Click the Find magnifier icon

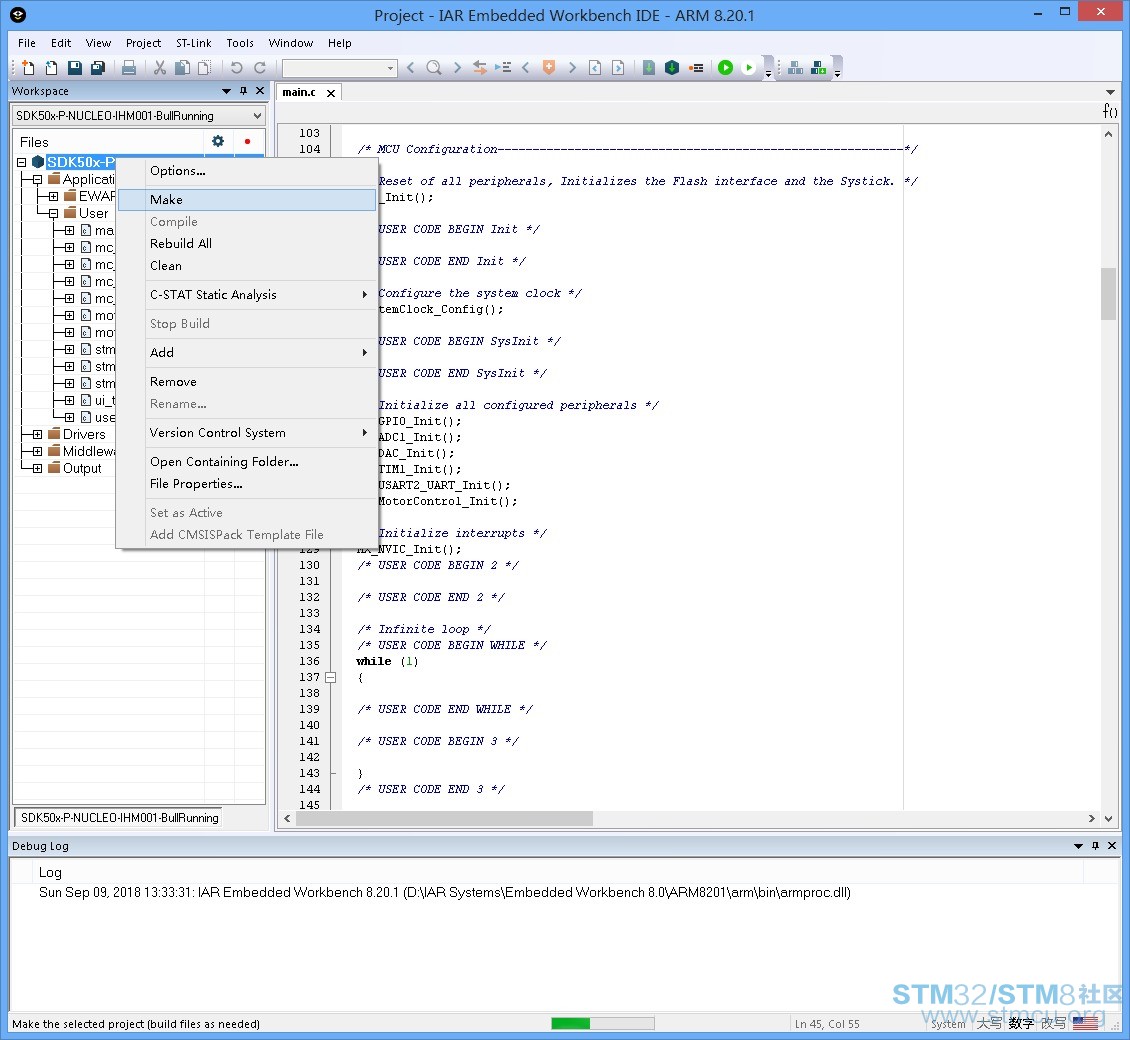[434, 68]
